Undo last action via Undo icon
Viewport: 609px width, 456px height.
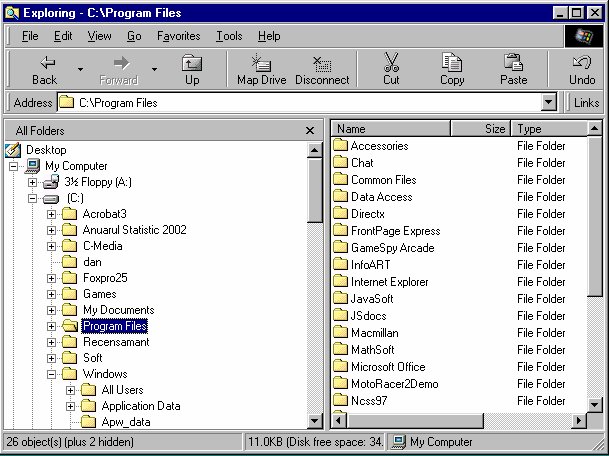[x=581, y=62]
